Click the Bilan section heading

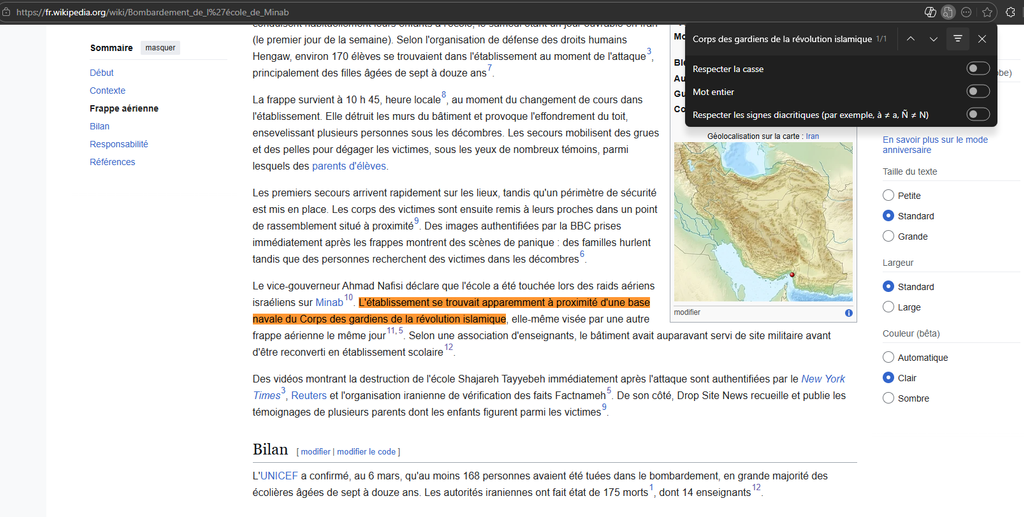270,449
